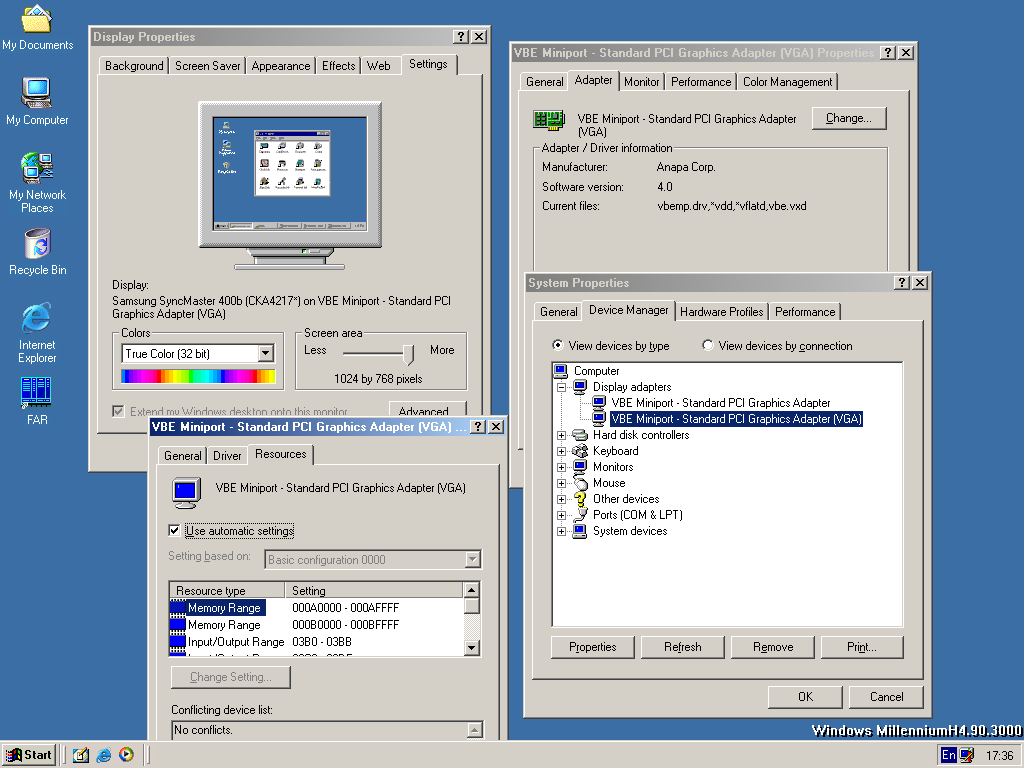
Task: Toggle Use automatic settings checkbox
Action: (174, 530)
